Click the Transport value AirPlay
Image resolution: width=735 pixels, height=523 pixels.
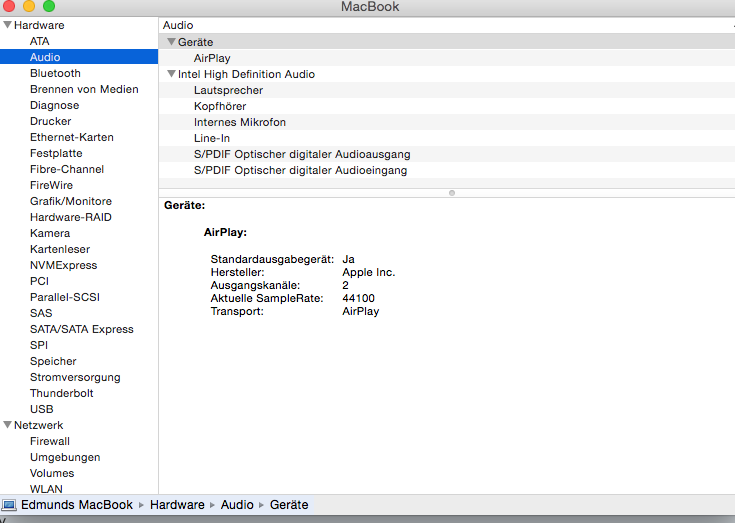point(360,311)
